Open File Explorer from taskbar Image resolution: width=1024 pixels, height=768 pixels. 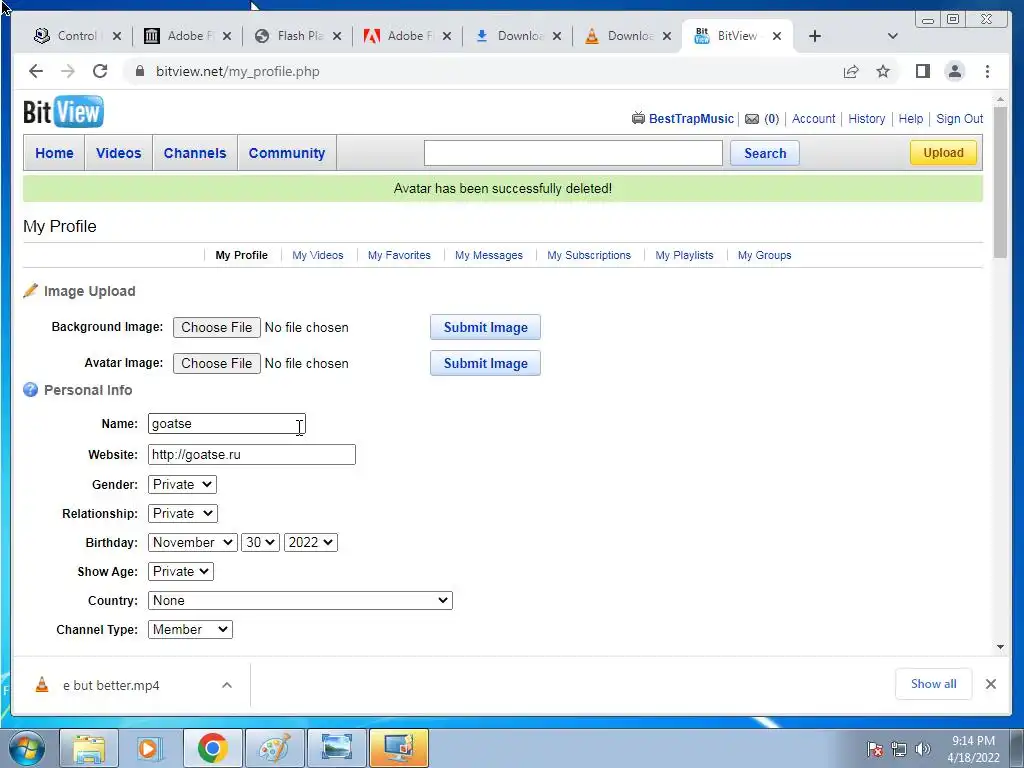coord(89,748)
